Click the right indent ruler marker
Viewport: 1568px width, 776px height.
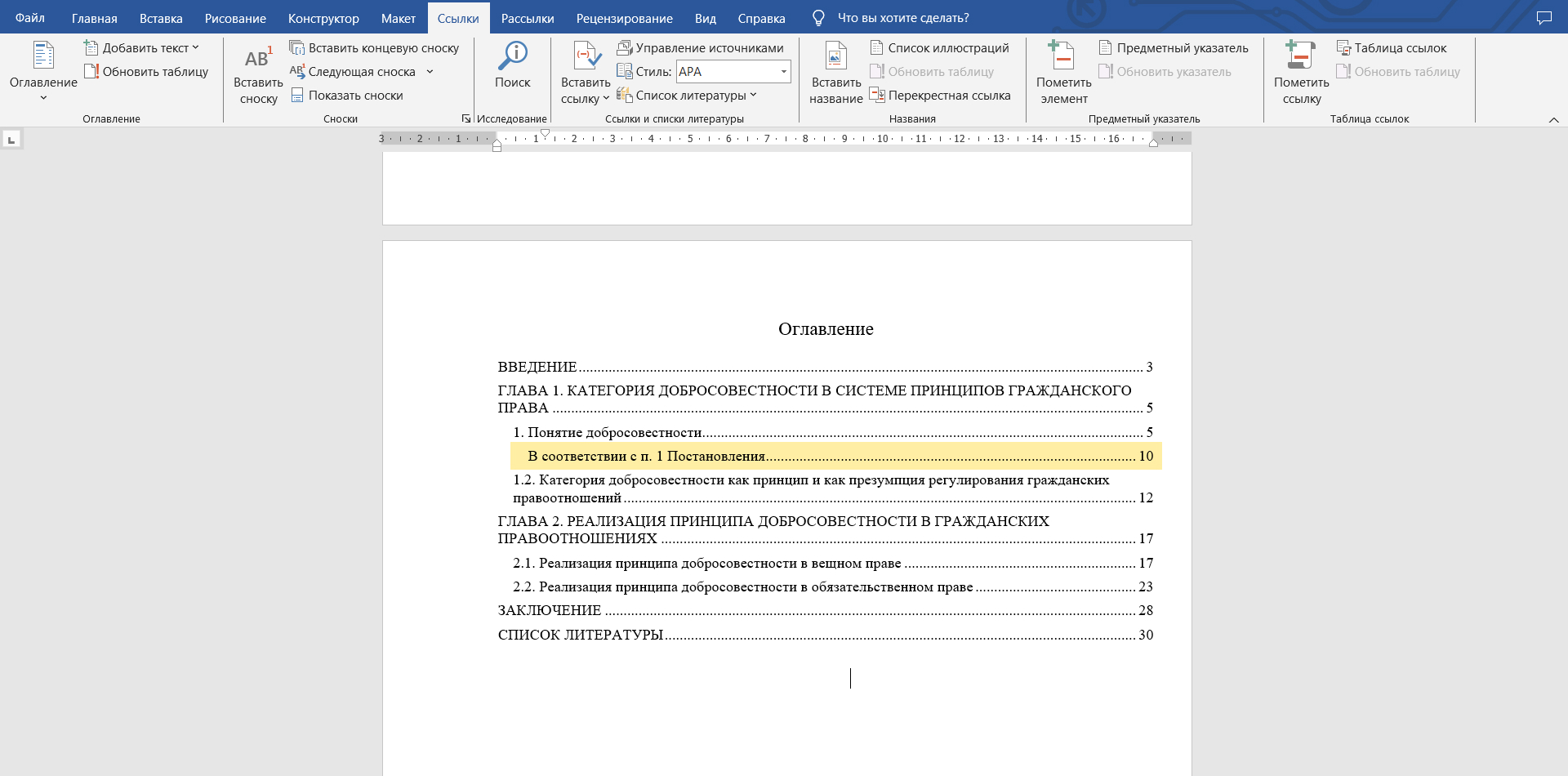click(1153, 143)
